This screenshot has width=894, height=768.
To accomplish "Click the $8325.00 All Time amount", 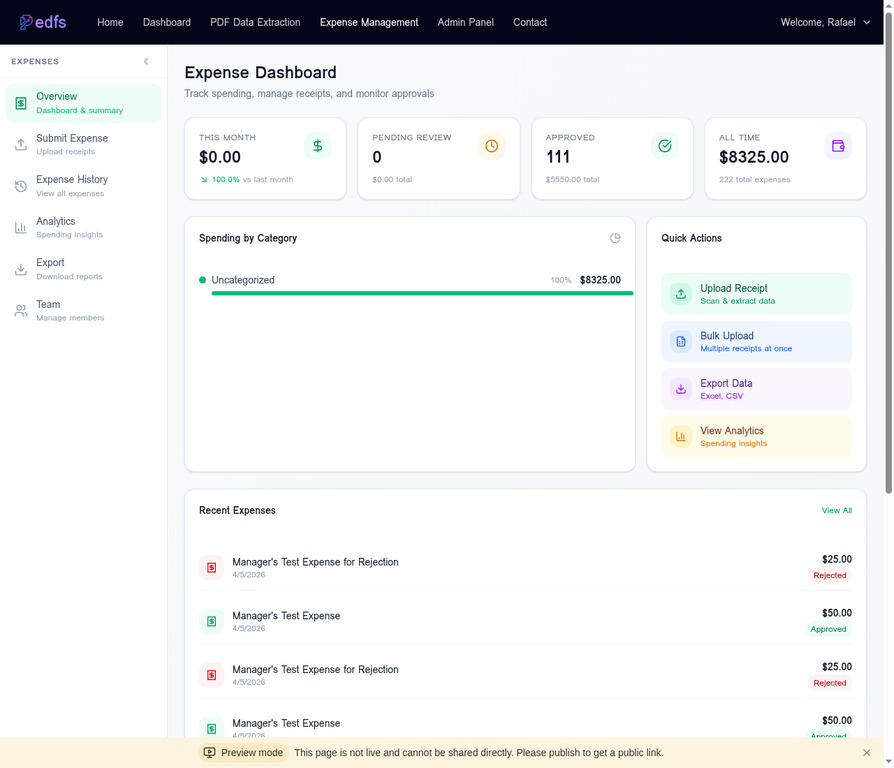I will click(x=754, y=157).
